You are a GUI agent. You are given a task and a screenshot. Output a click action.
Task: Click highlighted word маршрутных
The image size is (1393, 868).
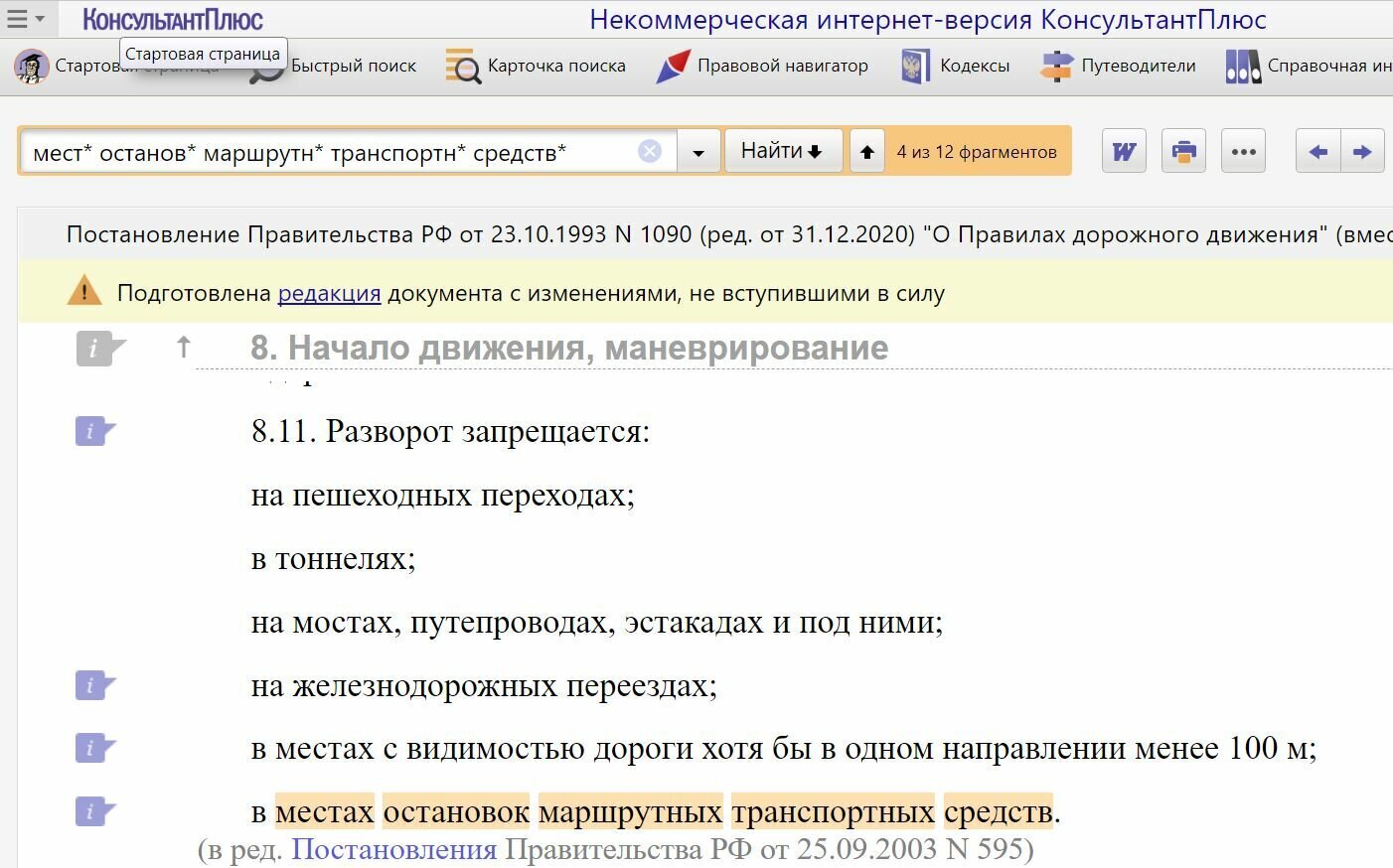630,811
